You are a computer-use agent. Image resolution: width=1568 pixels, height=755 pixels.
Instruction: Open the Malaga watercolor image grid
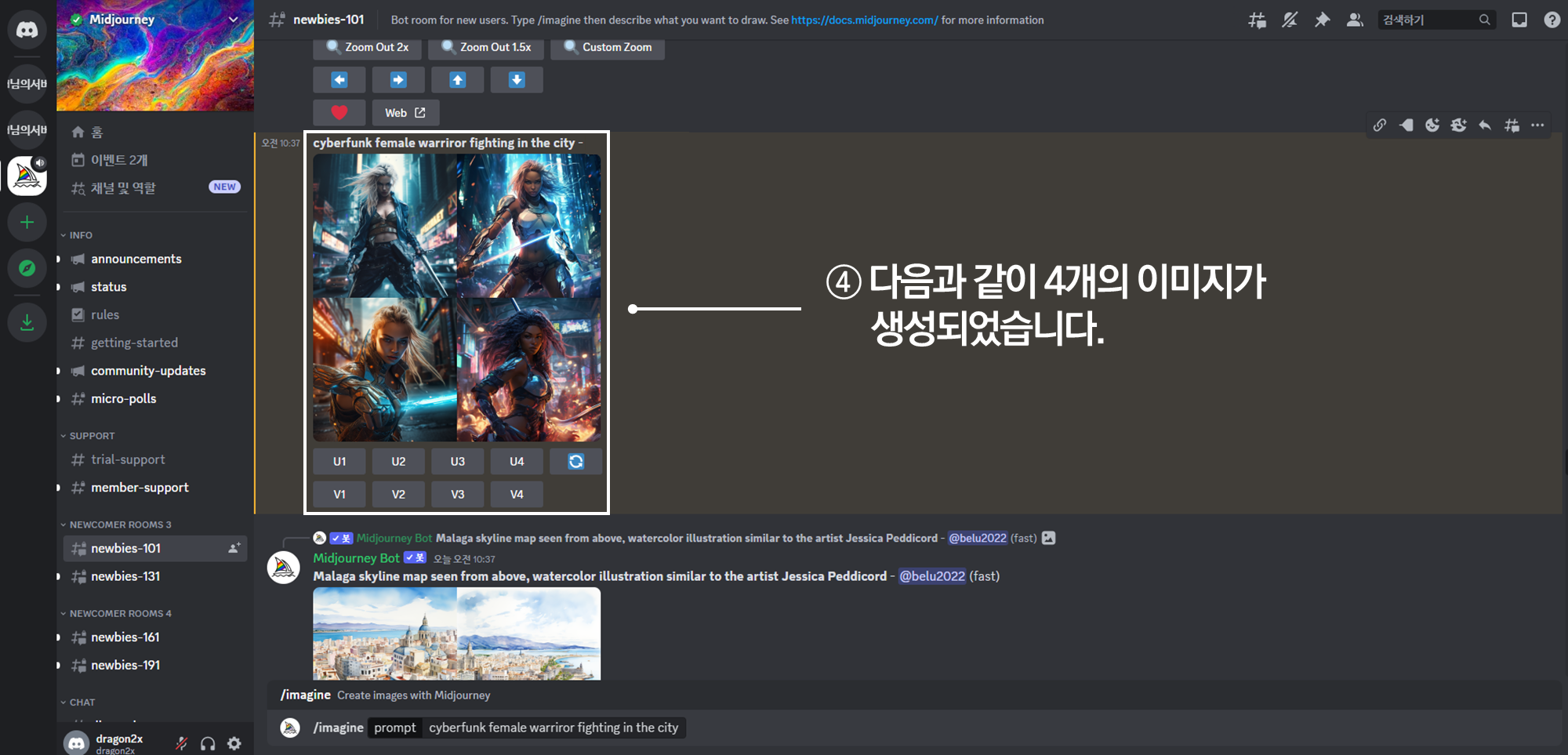(457, 634)
